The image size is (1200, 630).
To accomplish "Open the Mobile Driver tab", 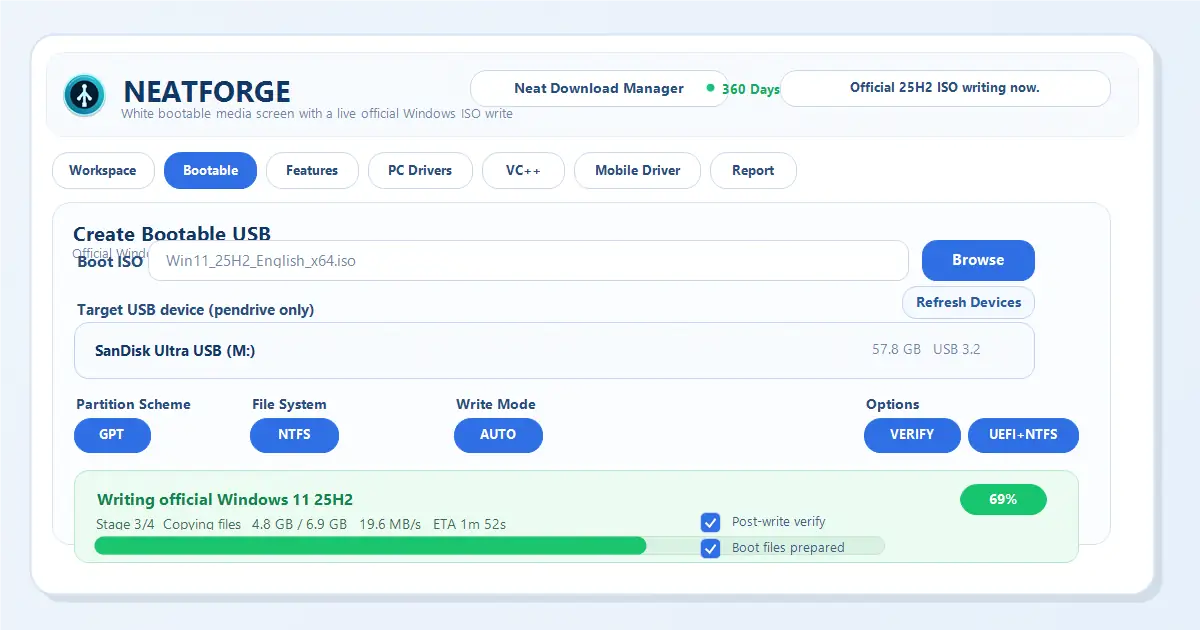I will click(637, 171).
